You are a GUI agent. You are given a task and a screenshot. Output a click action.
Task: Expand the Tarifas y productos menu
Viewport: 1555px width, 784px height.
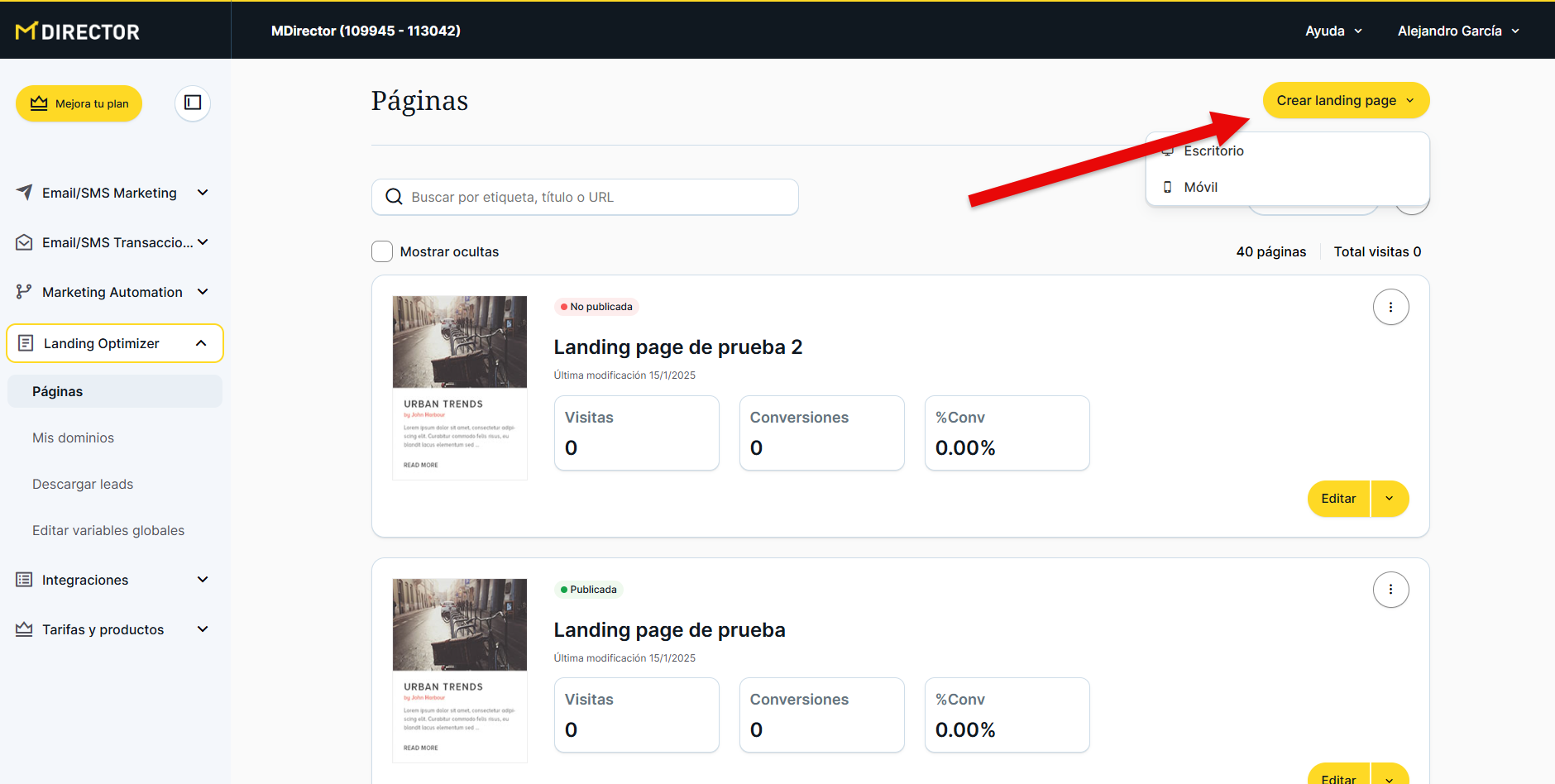203,629
